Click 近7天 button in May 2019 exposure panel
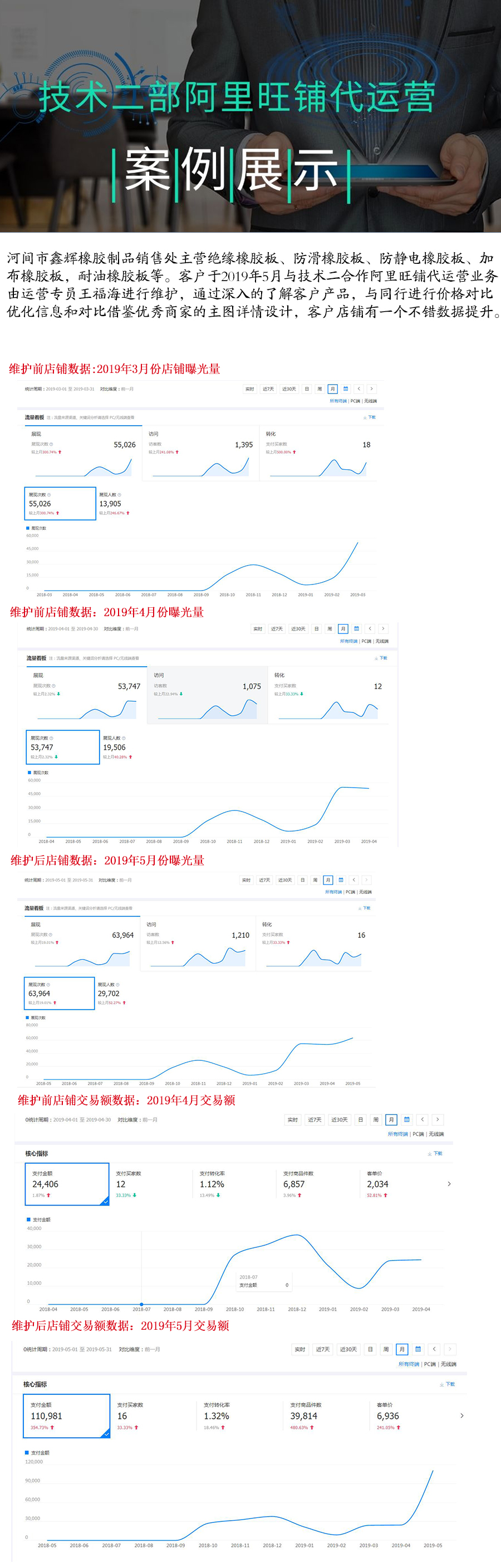Image resolution: width=501 pixels, height=1568 pixels. [265, 879]
